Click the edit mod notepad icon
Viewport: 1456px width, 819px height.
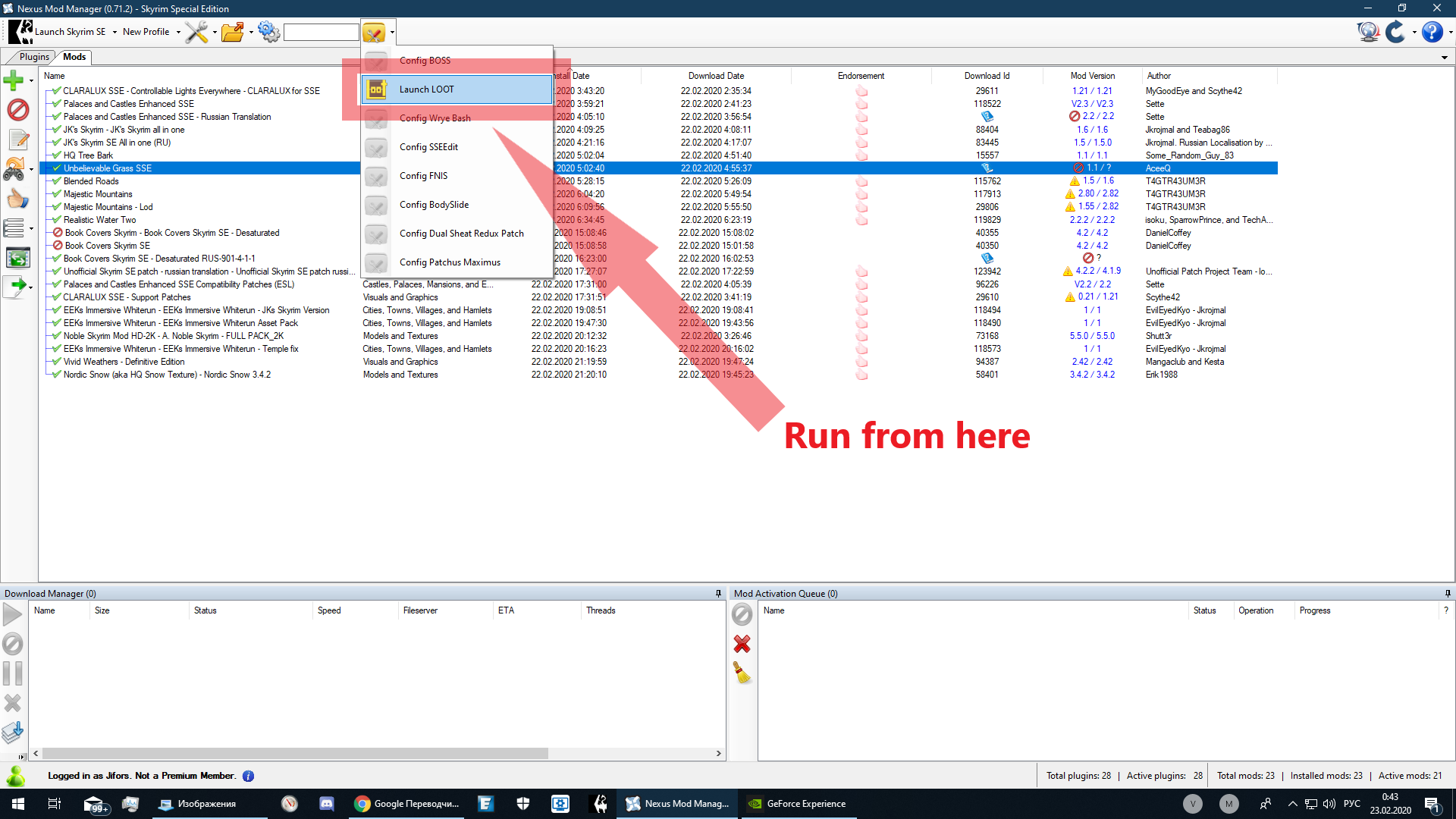click(x=17, y=140)
